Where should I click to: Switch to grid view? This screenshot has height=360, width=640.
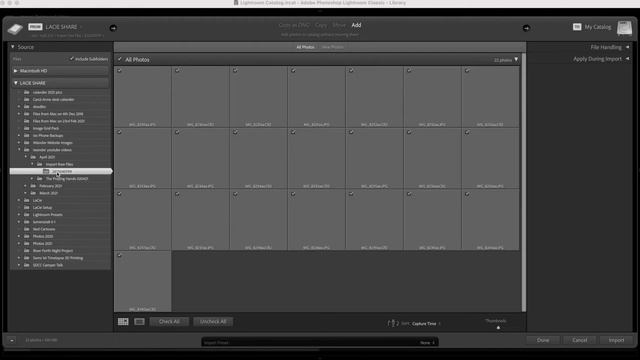(123, 322)
